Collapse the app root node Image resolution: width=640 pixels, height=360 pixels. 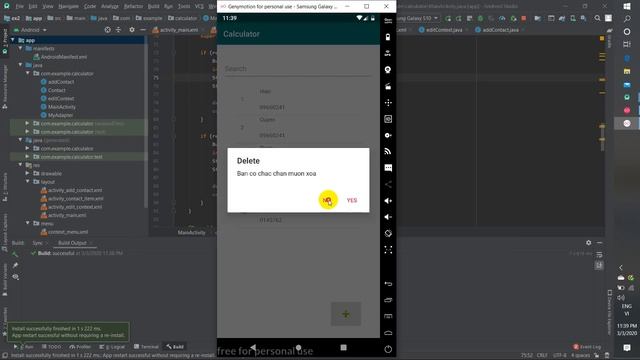pyautogui.click(x=13, y=40)
